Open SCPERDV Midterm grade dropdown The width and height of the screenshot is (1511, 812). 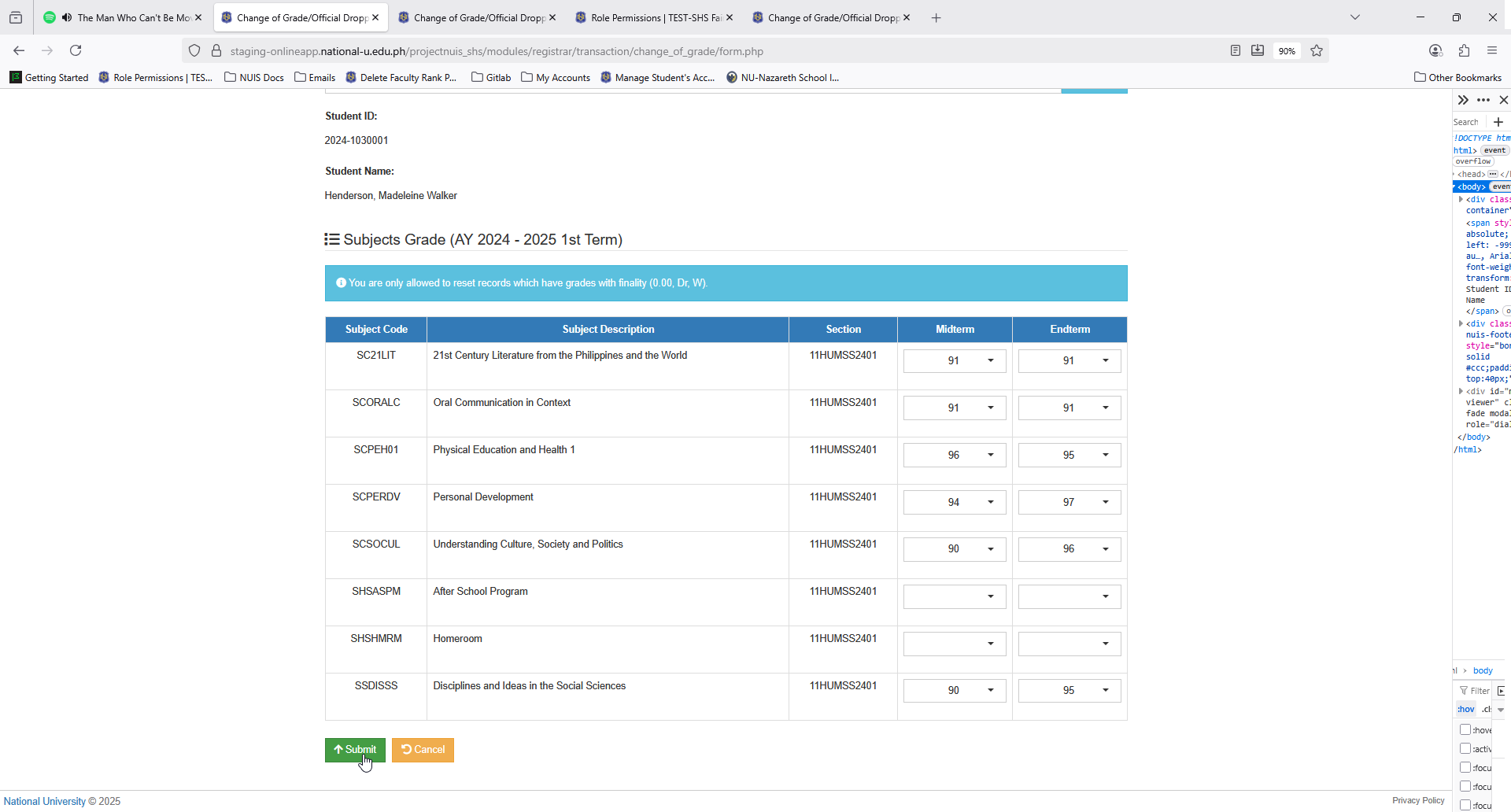click(955, 502)
